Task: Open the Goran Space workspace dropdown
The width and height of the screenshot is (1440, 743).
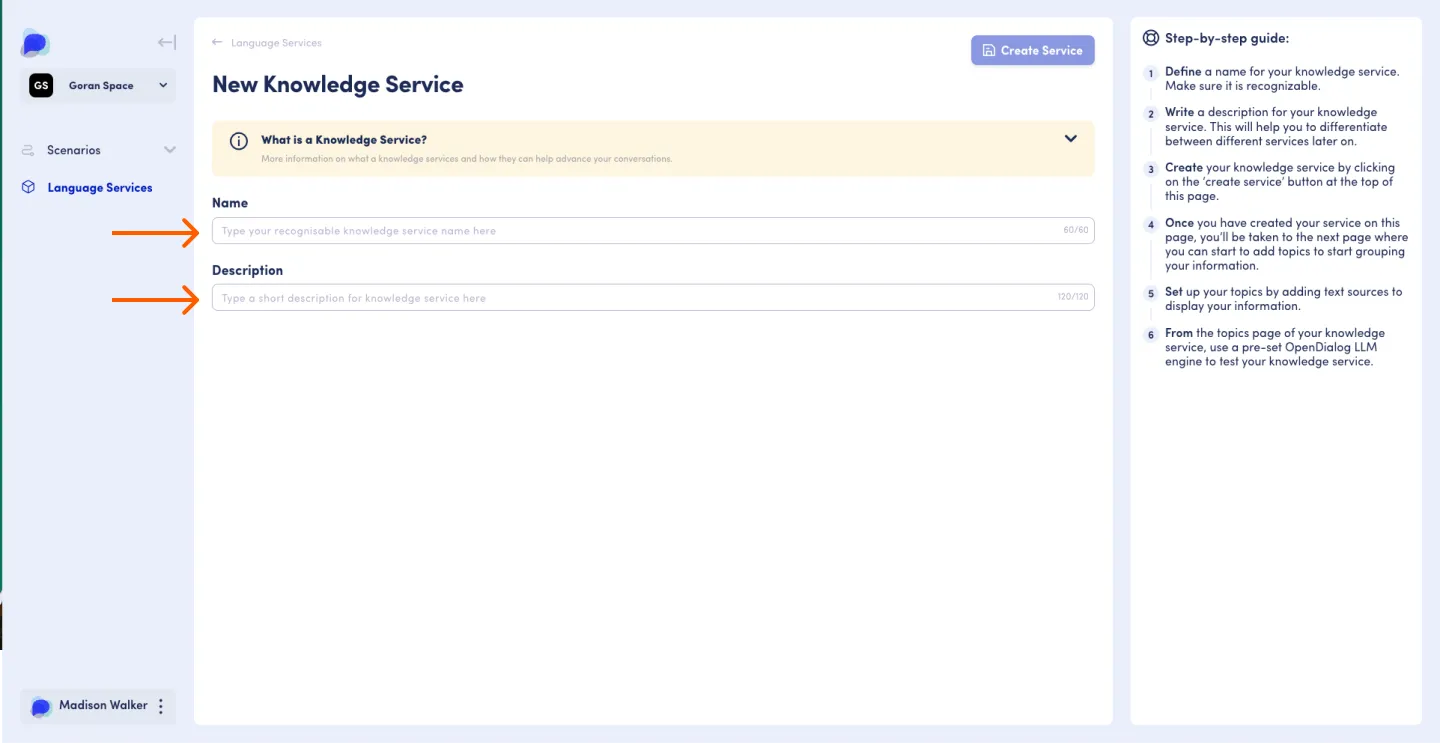Action: (x=98, y=86)
